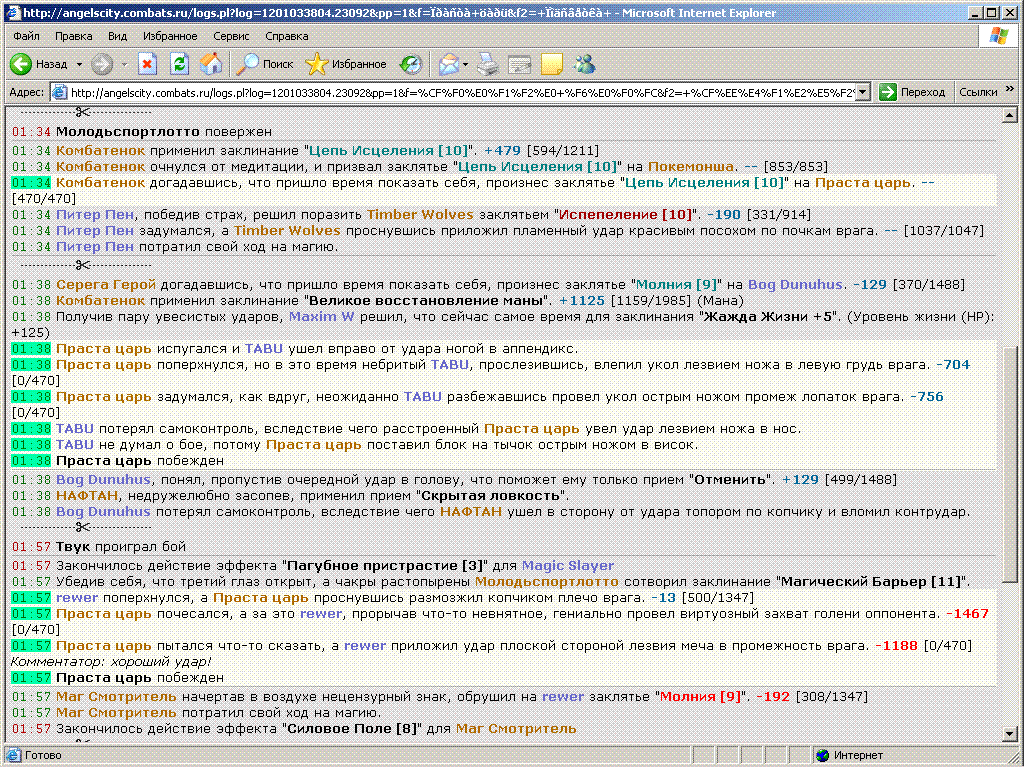Open the yellow Discuss note icon
Viewport: 1024px width, 768px height.
[552, 64]
